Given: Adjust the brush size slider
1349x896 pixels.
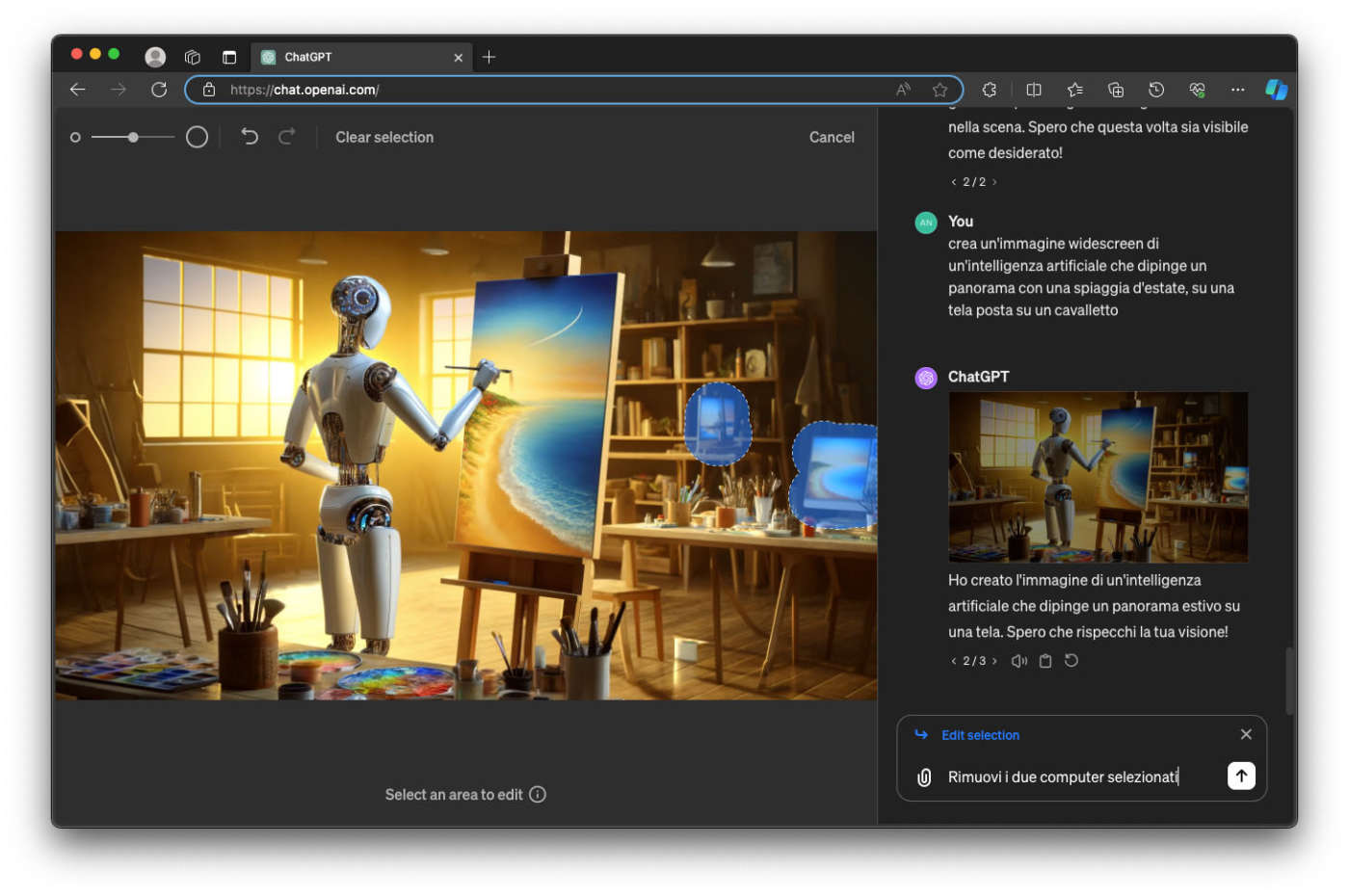Looking at the screenshot, I should pos(133,137).
